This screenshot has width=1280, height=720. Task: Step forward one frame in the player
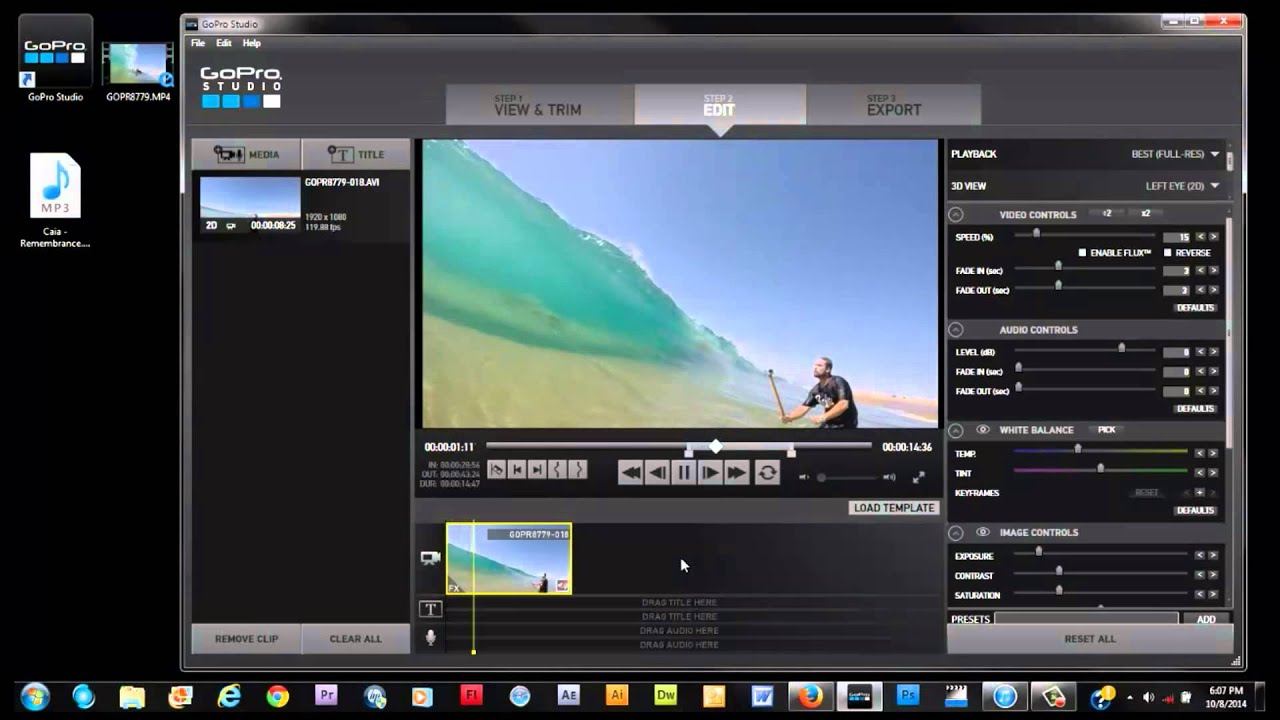click(710, 473)
